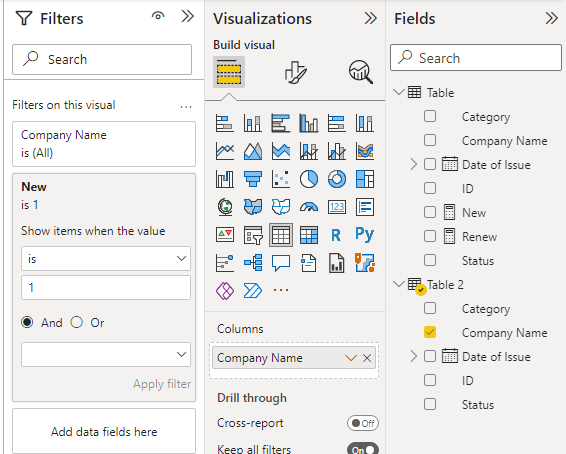Viewport: 566px width, 454px height.
Task: Open the Format visual tab
Action: click(x=295, y=72)
